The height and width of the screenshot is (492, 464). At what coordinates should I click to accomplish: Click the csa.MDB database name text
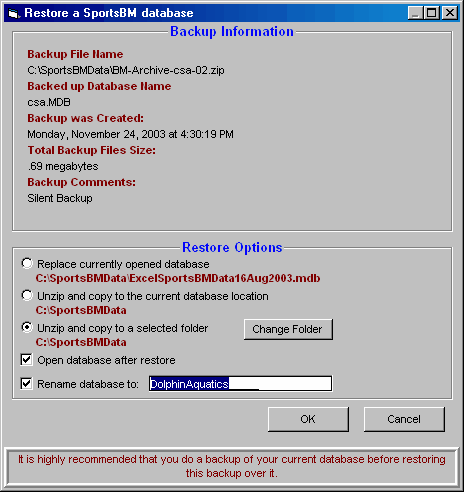pos(49,102)
